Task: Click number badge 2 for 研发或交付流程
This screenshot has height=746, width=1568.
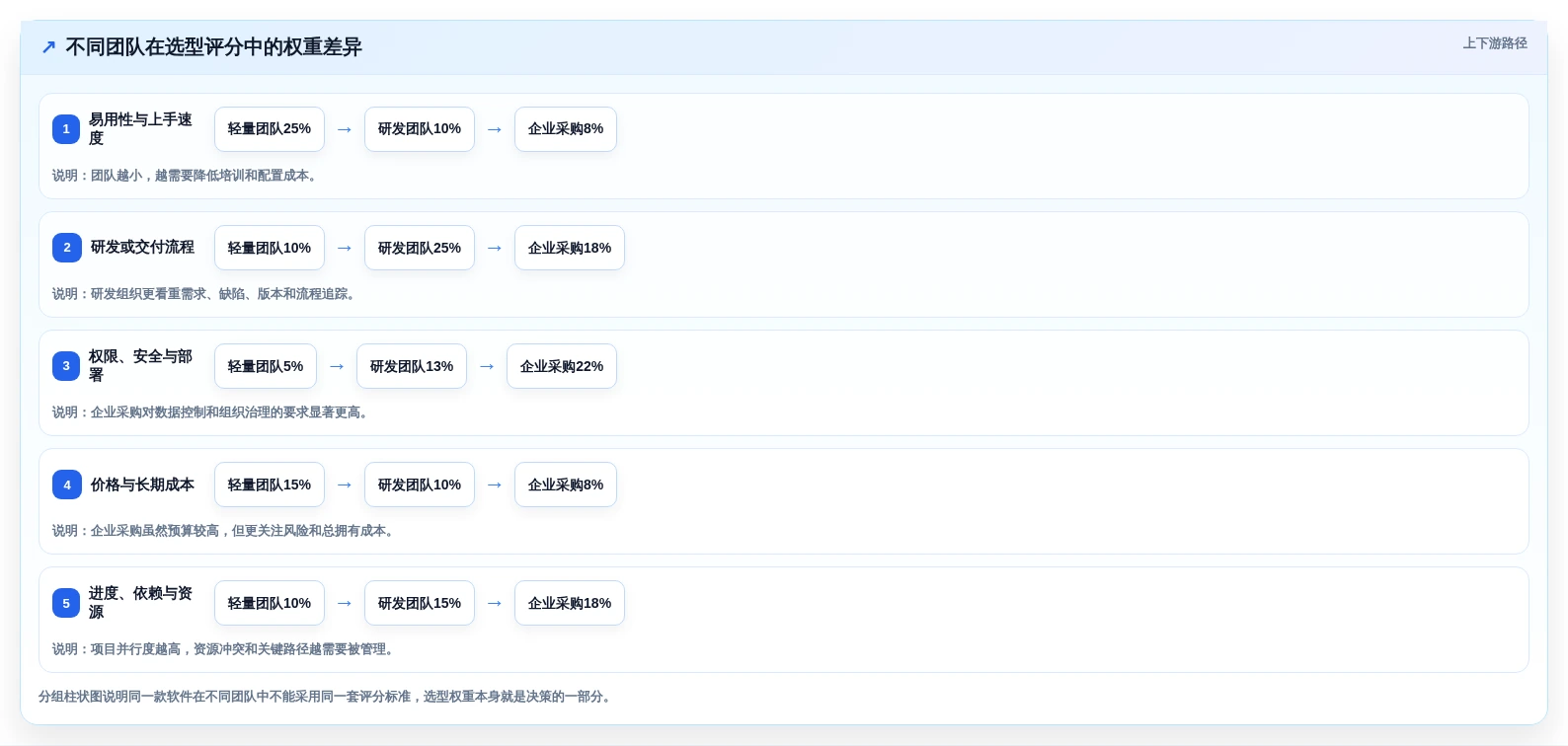Action: click(67, 248)
